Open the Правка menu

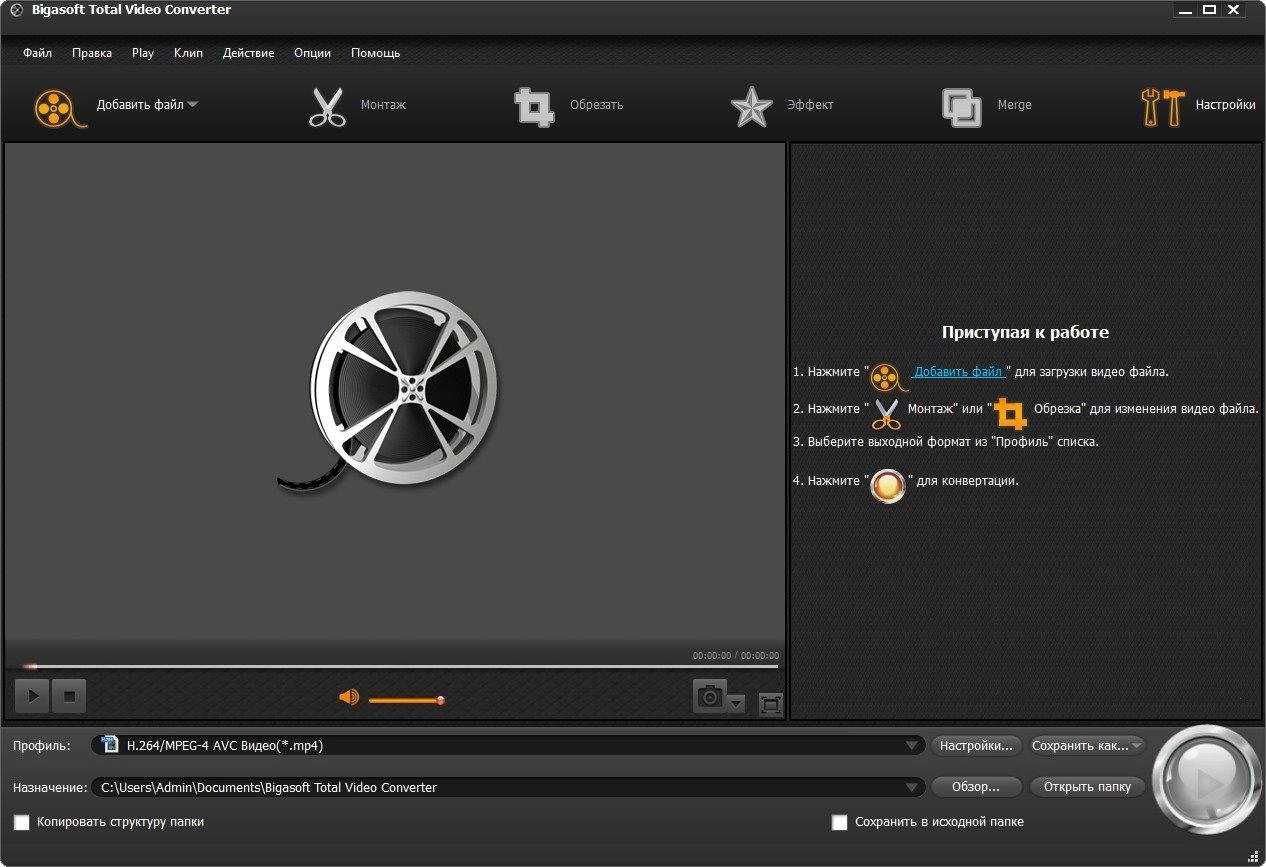(x=92, y=53)
